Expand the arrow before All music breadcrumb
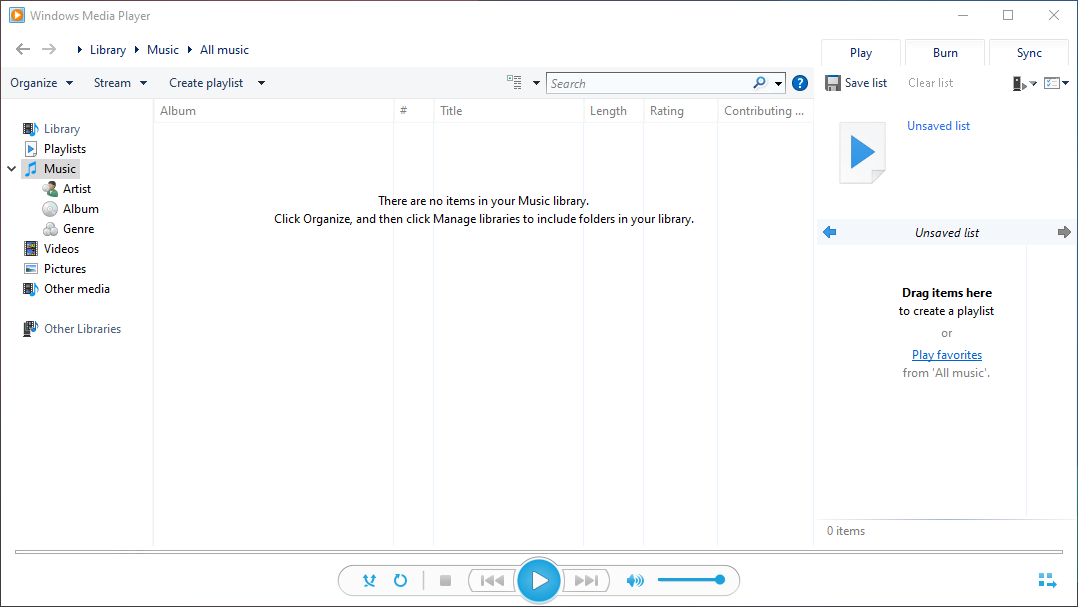The width and height of the screenshot is (1078, 607). click(x=190, y=49)
